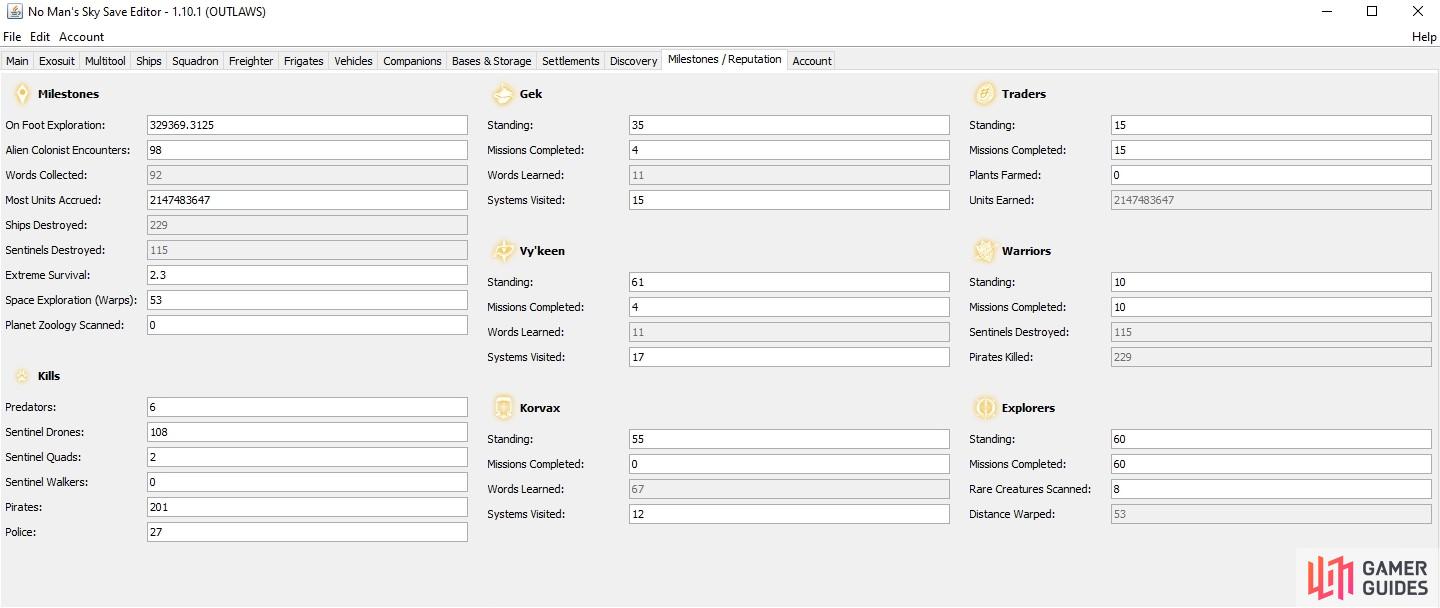The image size is (1440, 608).
Task: Click the Sentinel Walkers kills field
Action: point(307,482)
